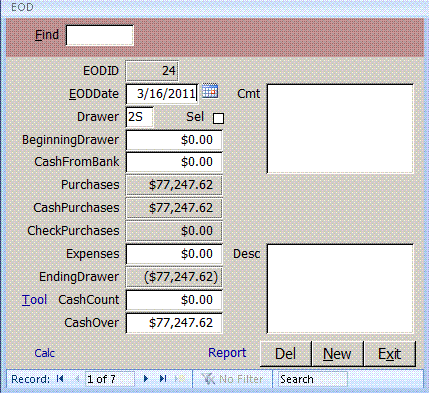This screenshot has height=393, width=429.
Task: Click inside the Desc text box
Action: pyautogui.click(x=340, y=289)
